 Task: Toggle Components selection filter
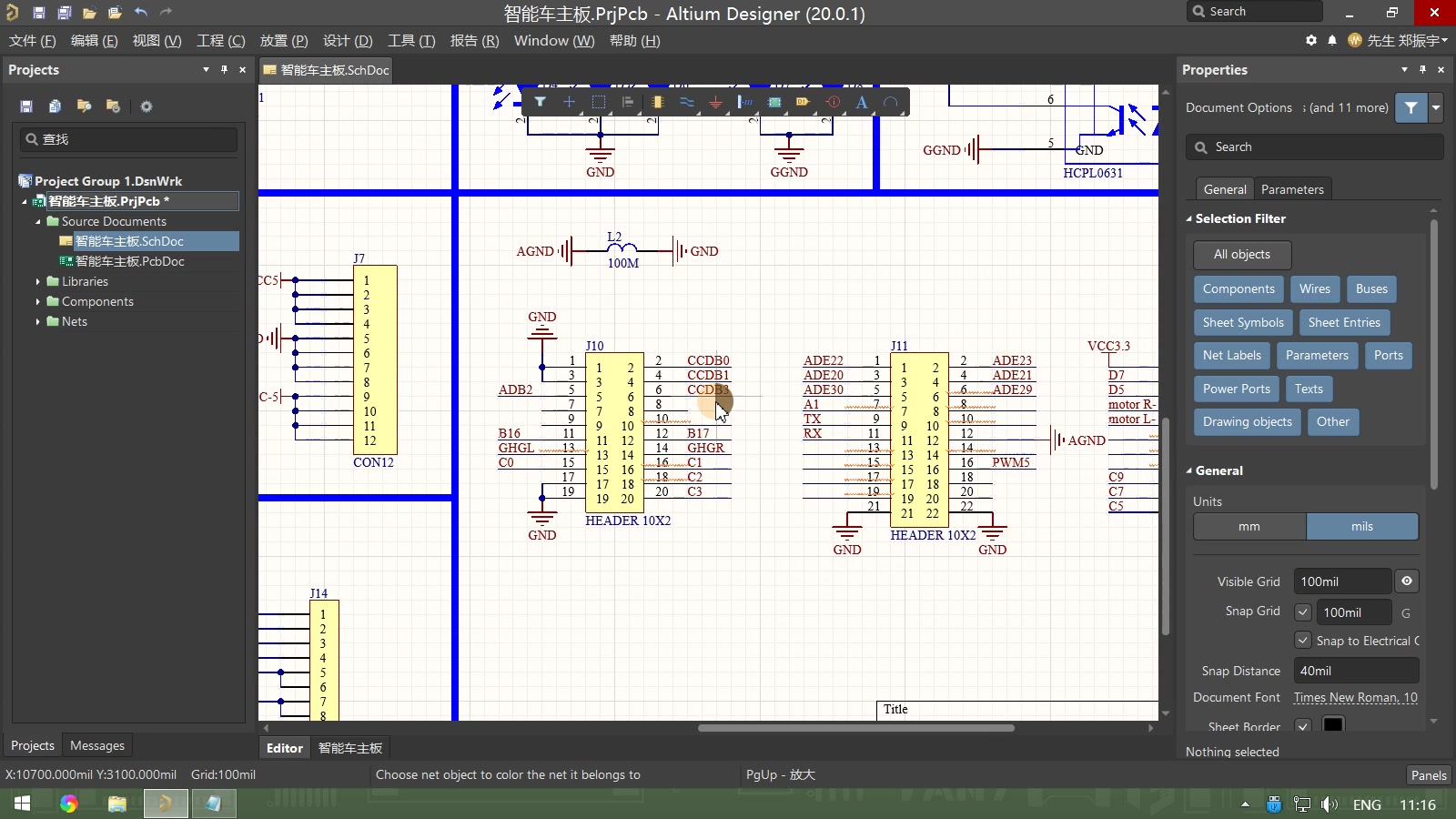pyautogui.click(x=1239, y=289)
